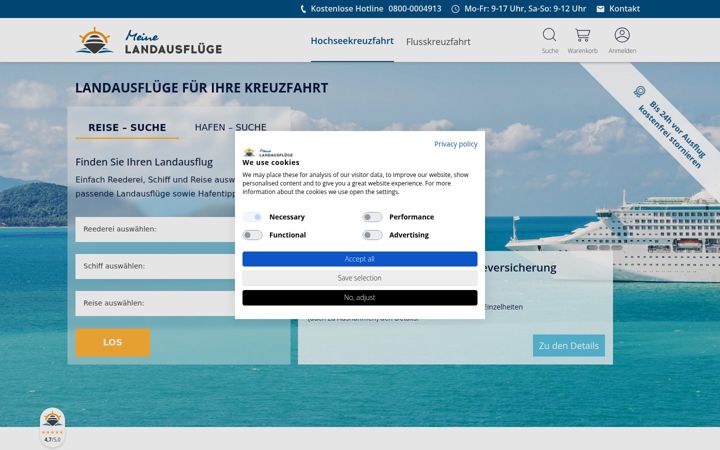Click the award badge icon on ribbon
The width and height of the screenshot is (720, 450).
click(x=640, y=91)
